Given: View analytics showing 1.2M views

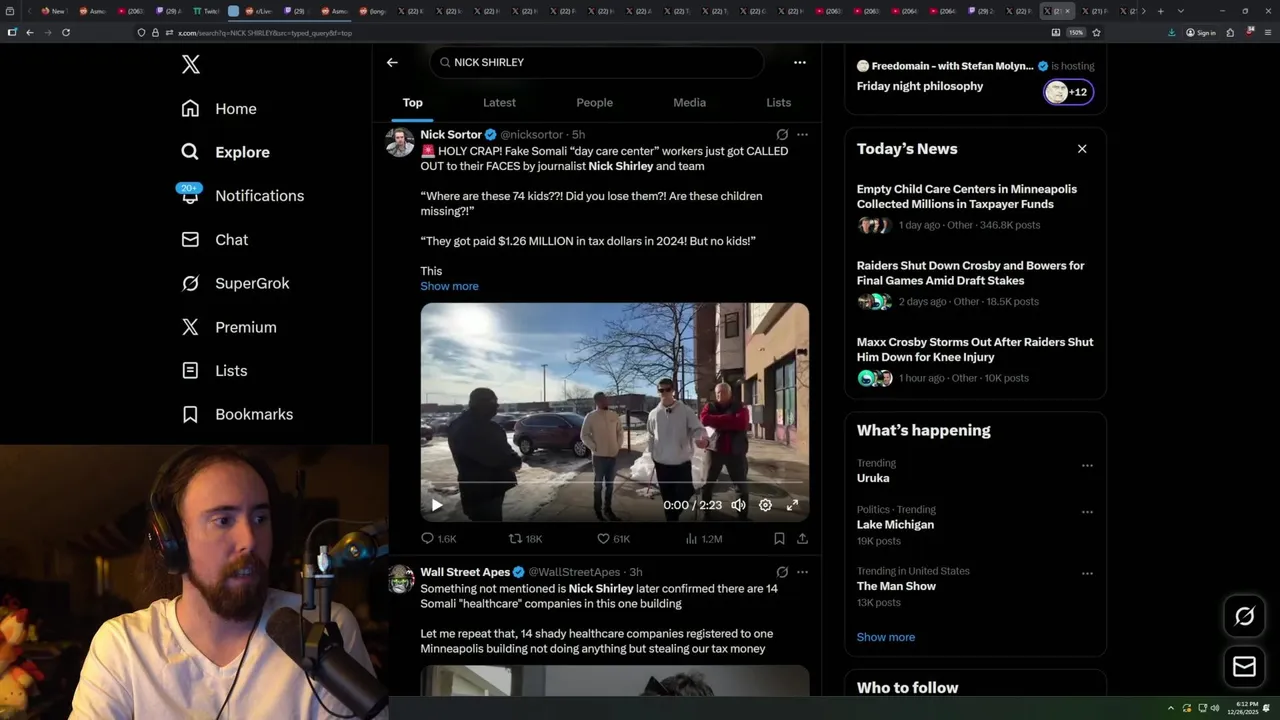Looking at the screenshot, I should (x=703, y=539).
